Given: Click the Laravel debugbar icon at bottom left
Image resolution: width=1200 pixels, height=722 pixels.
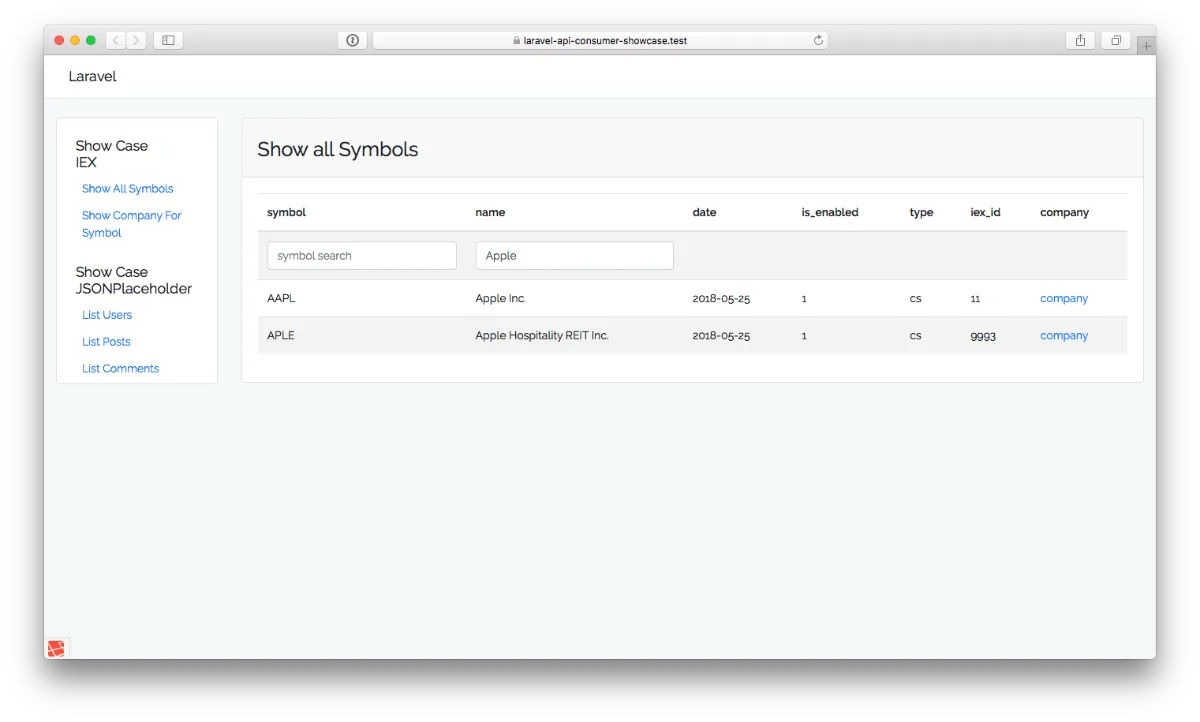Looking at the screenshot, I should (56, 647).
